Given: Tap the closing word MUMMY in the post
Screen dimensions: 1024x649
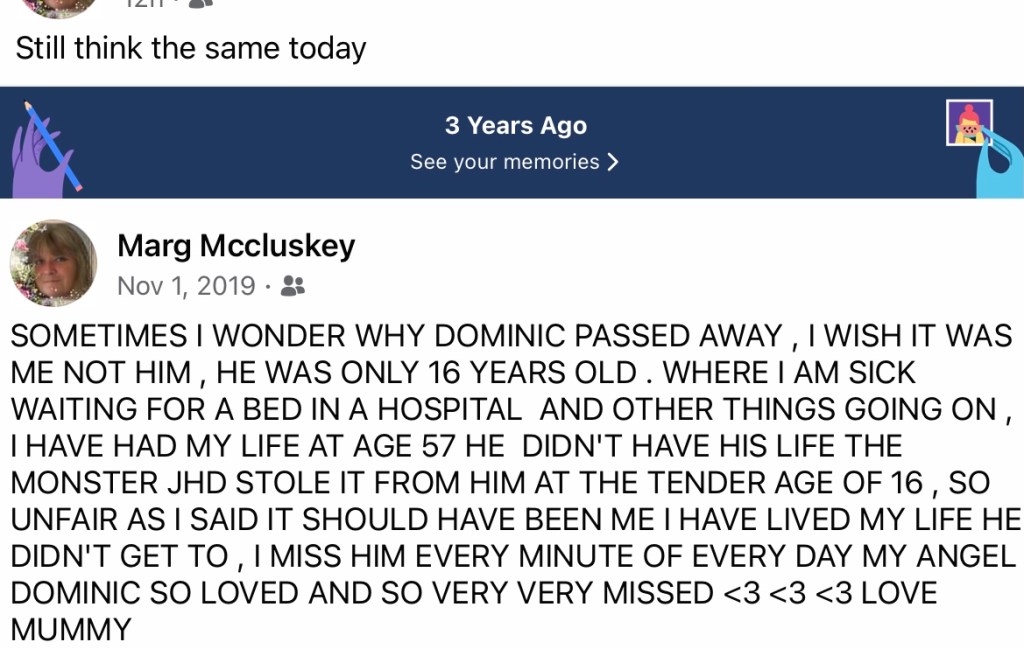Looking at the screenshot, I should click(x=71, y=630).
